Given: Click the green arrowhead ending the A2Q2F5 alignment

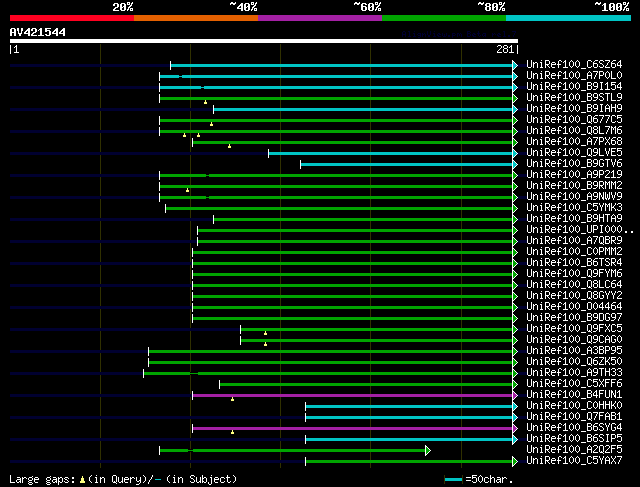Looking at the screenshot, I should pyautogui.click(x=428, y=450).
